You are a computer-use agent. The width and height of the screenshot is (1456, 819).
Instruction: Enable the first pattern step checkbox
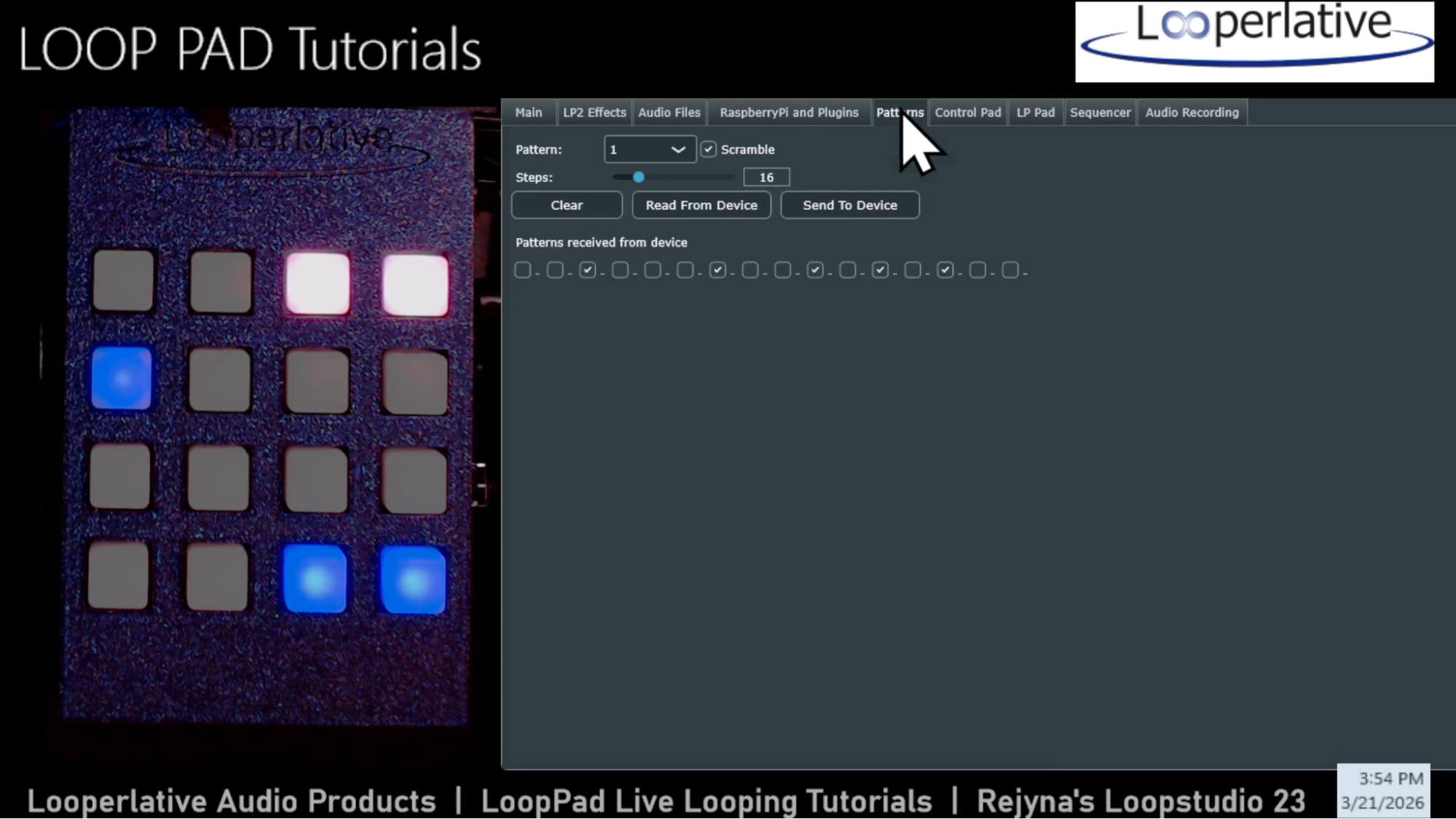pyautogui.click(x=522, y=271)
